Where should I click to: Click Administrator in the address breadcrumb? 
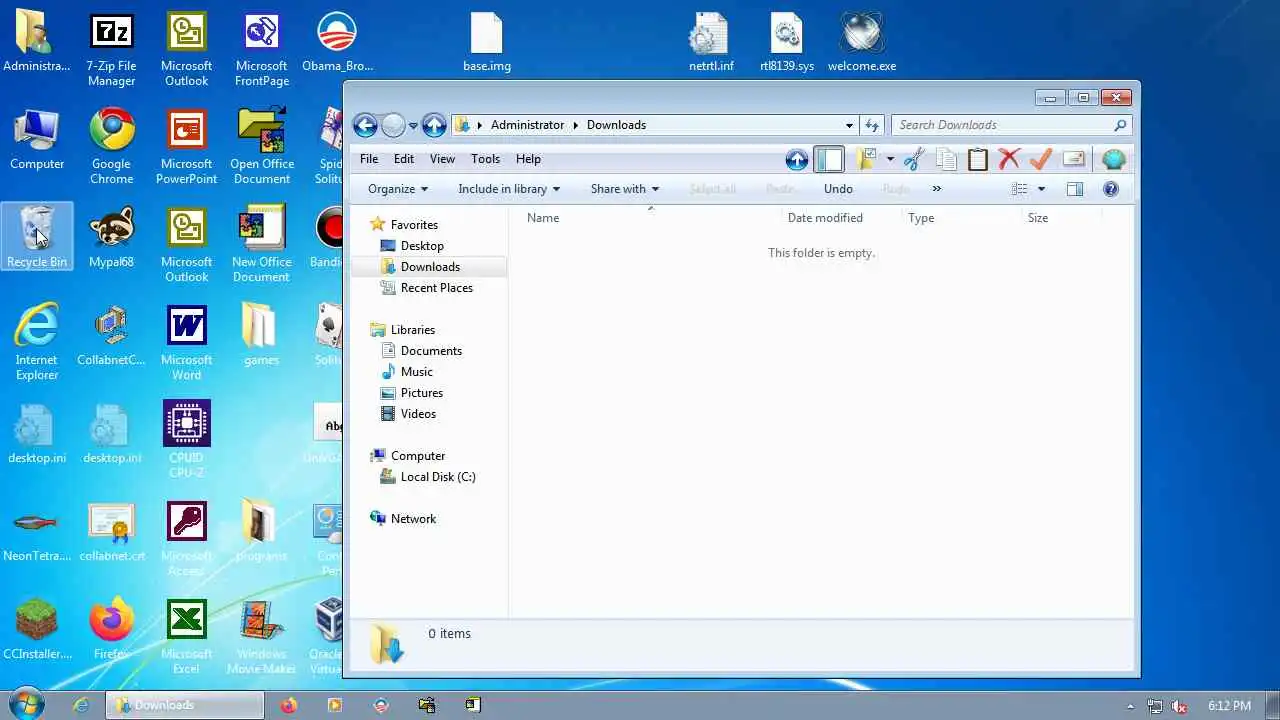point(527,125)
